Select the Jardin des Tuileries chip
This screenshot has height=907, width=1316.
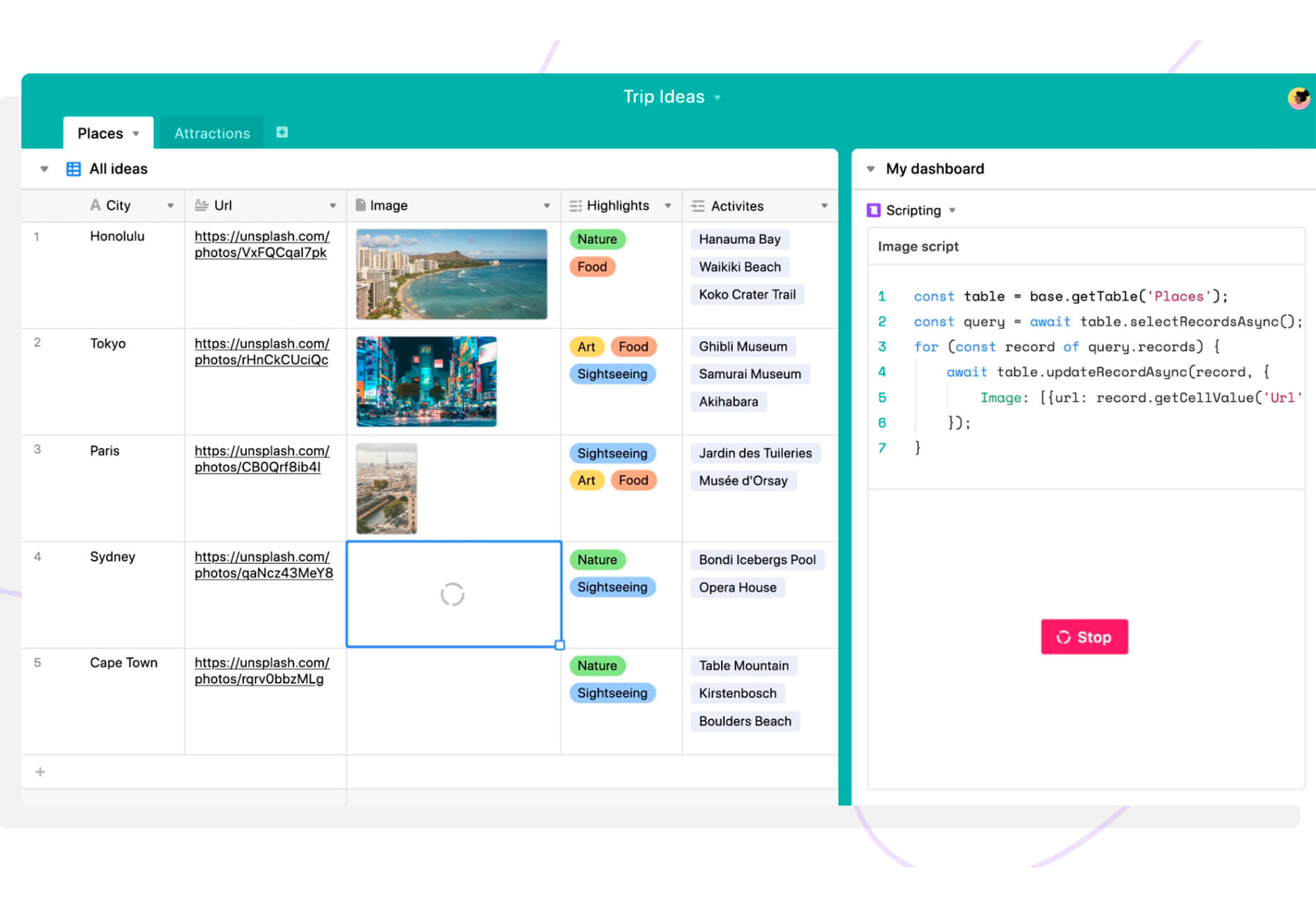pyautogui.click(x=755, y=453)
